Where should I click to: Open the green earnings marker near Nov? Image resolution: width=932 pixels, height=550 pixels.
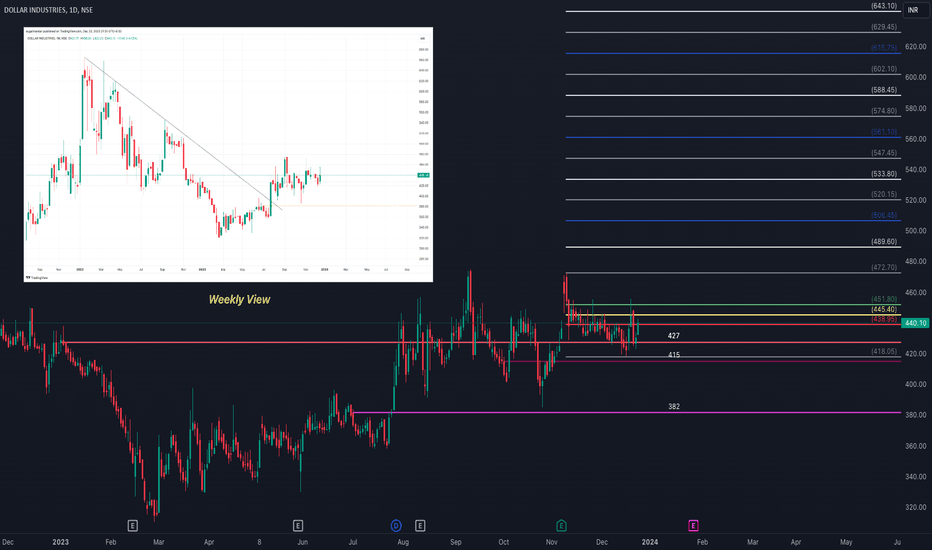click(561, 526)
